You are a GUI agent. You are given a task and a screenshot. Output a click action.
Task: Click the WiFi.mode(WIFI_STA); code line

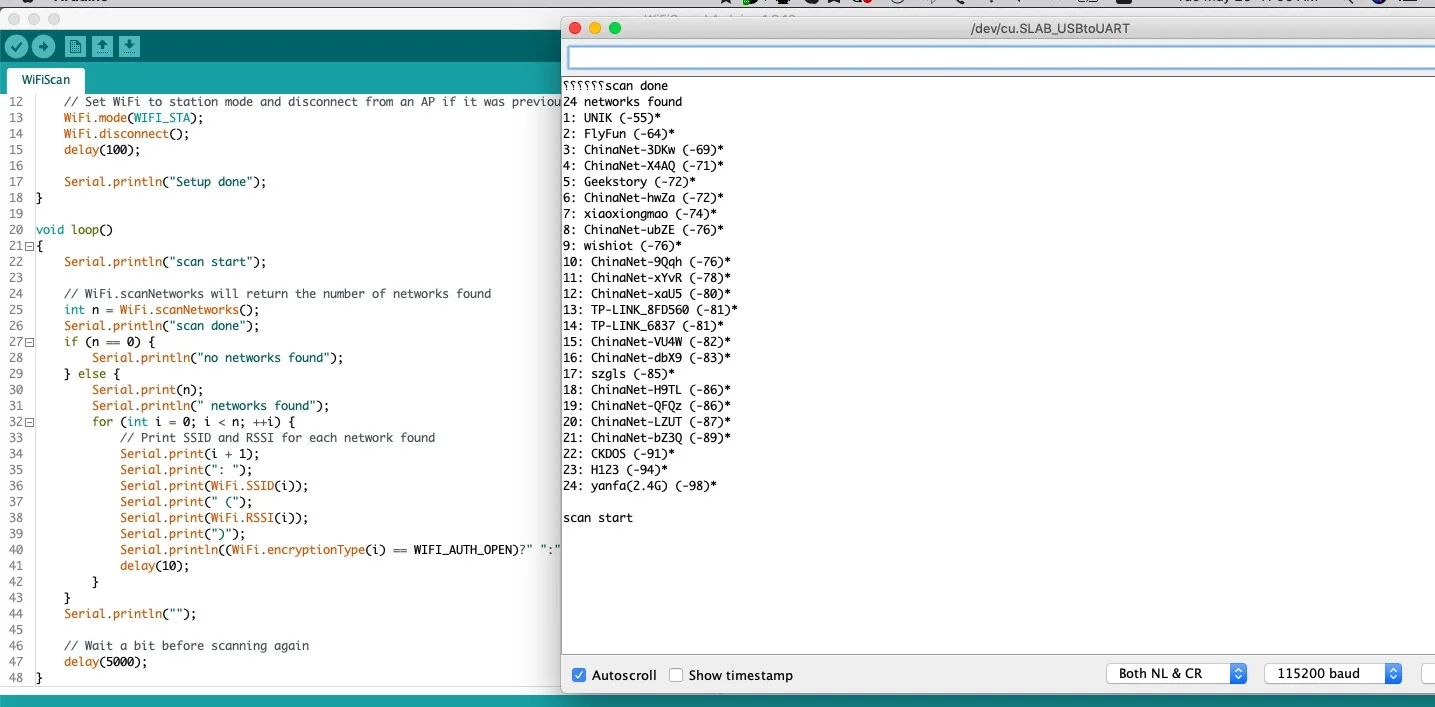click(133, 118)
